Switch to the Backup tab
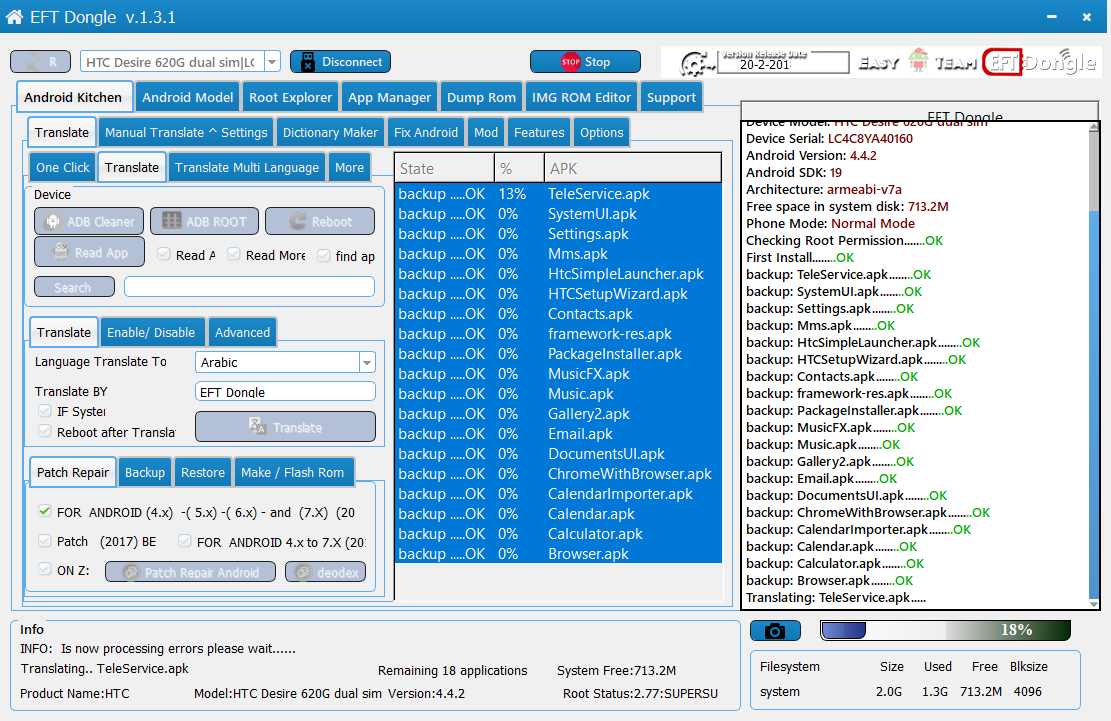This screenshot has width=1111, height=721. [x=145, y=472]
